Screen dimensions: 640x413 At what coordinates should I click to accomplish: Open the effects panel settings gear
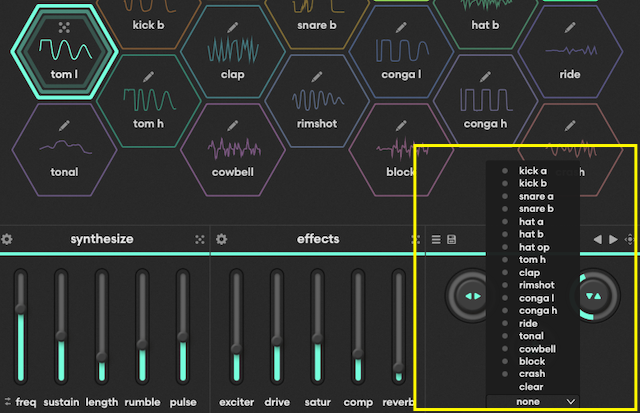pyautogui.click(x=222, y=240)
